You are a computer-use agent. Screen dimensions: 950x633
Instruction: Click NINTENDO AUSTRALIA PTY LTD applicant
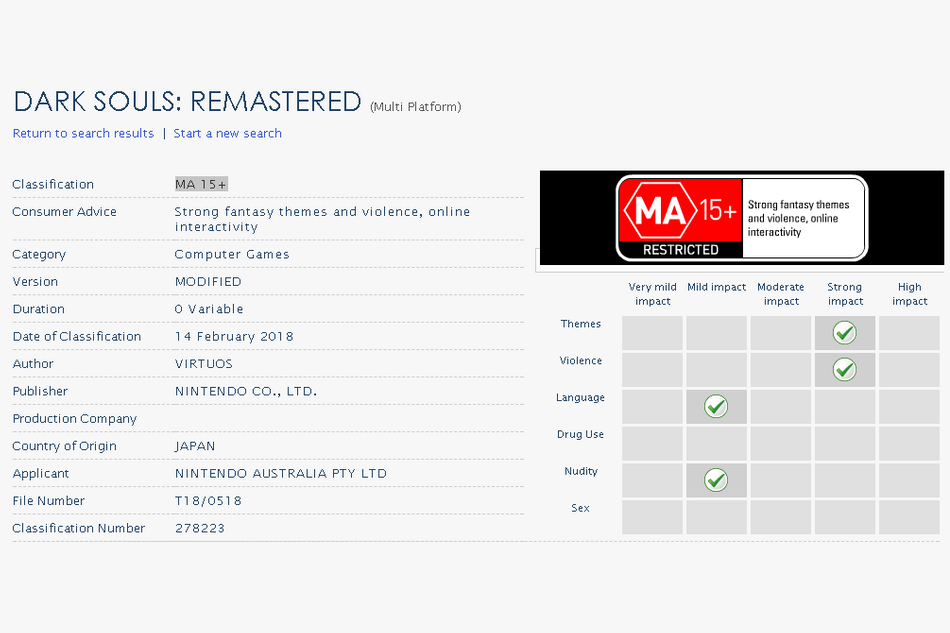(x=281, y=473)
